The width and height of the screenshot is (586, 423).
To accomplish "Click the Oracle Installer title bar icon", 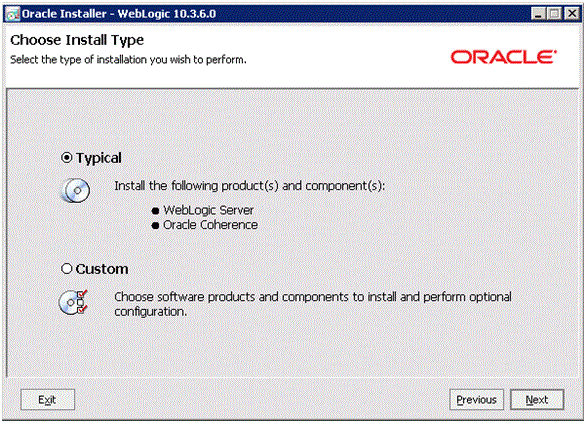I will pos(12,14).
